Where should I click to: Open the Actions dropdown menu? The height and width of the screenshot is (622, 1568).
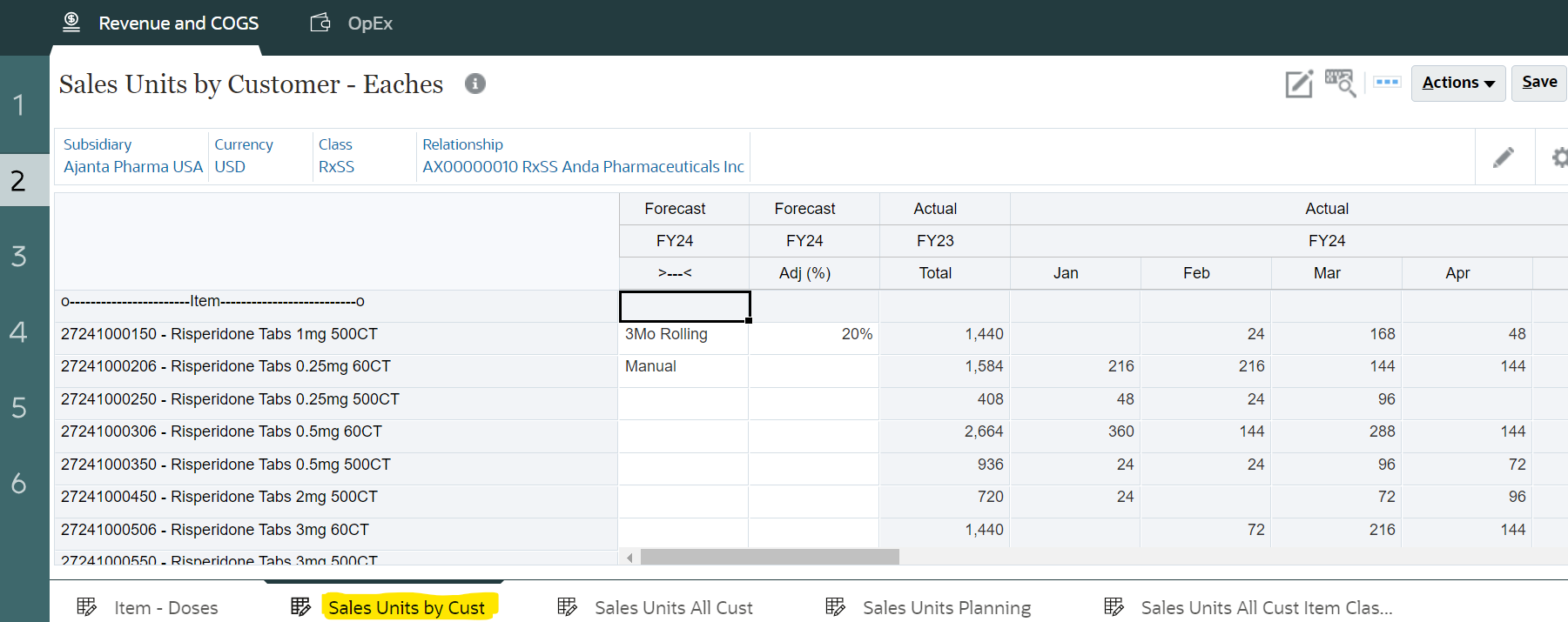pos(1457,83)
